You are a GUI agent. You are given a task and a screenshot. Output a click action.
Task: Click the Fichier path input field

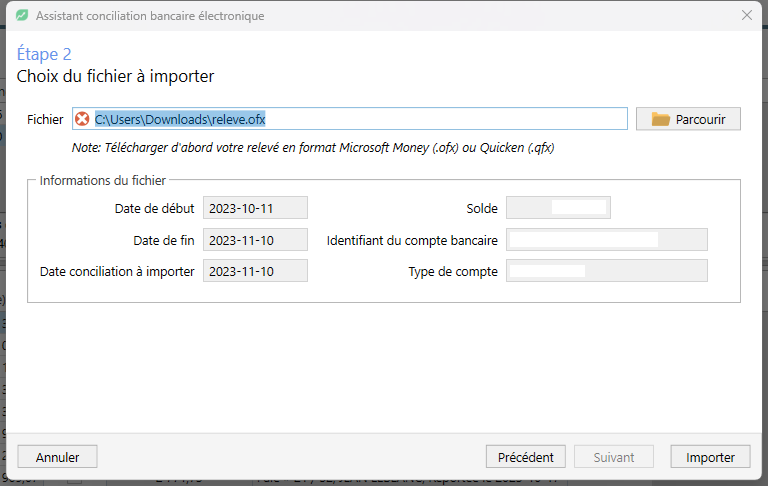(350, 119)
